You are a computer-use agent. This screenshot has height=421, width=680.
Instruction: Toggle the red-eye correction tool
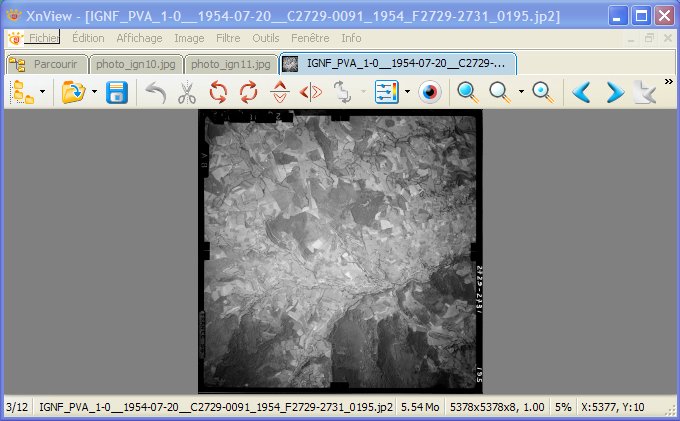coord(430,93)
